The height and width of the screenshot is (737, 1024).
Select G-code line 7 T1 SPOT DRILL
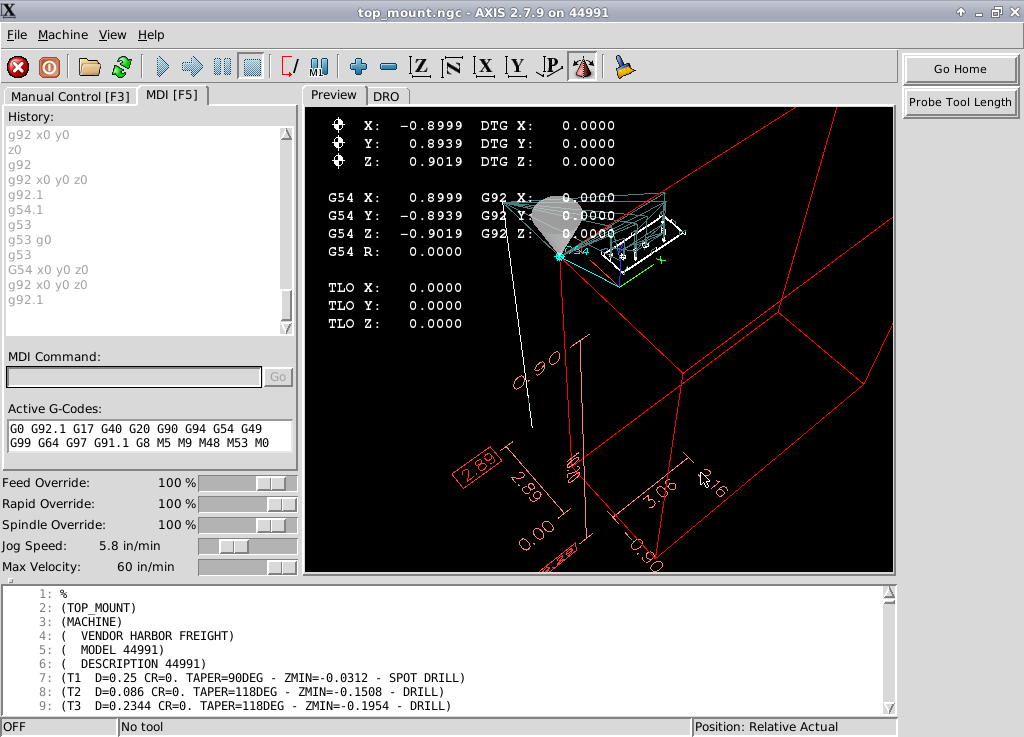(x=263, y=678)
